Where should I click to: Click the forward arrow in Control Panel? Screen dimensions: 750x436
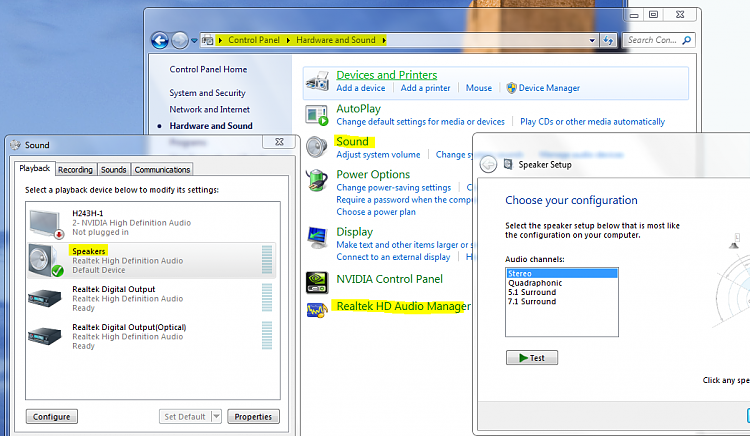tap(180, 41)
